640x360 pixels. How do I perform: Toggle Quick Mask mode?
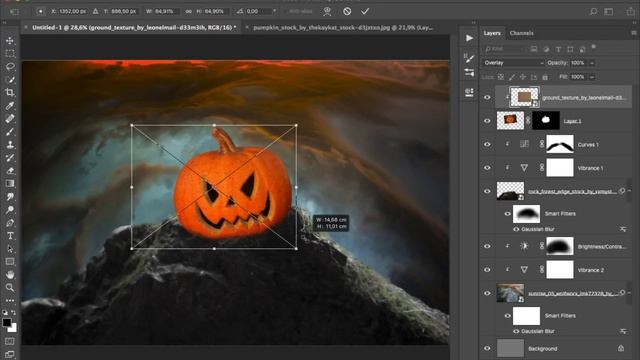click(x=10, y=341)
